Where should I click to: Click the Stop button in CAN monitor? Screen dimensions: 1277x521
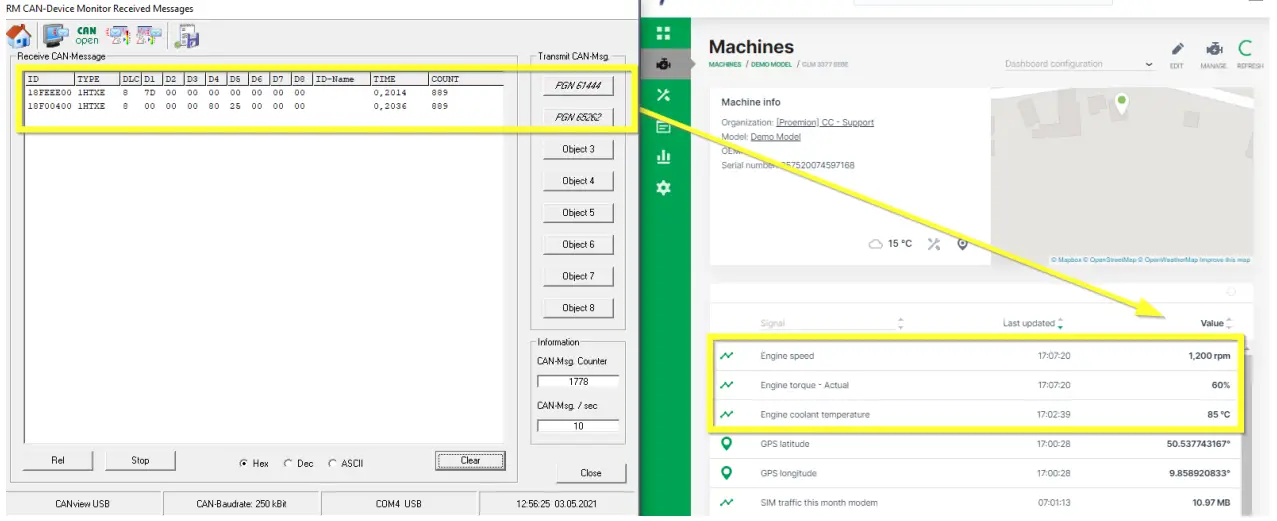[x=140, y=461]
